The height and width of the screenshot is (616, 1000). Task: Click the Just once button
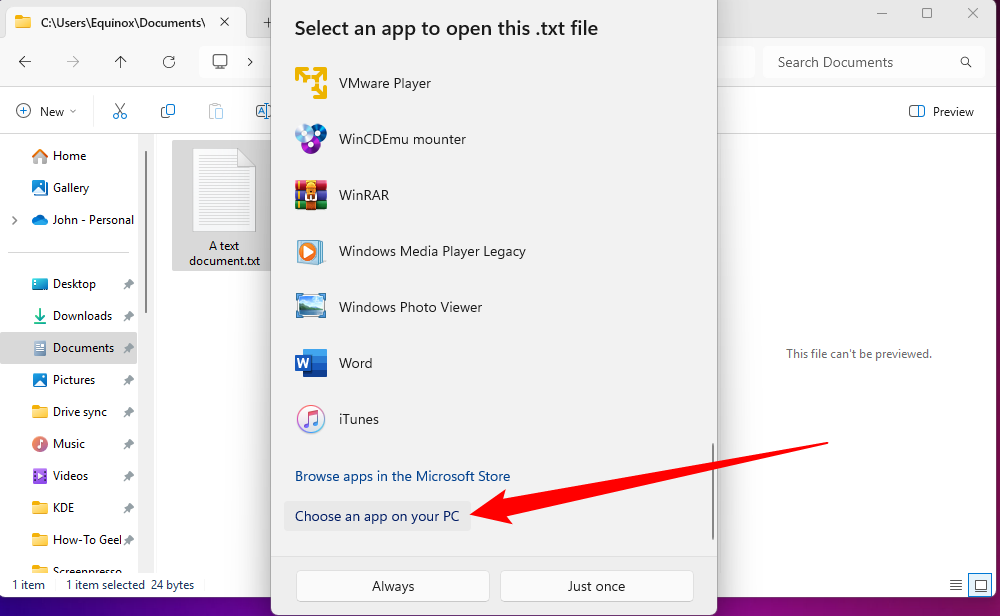pyautogui.click(x=596, y=586)
